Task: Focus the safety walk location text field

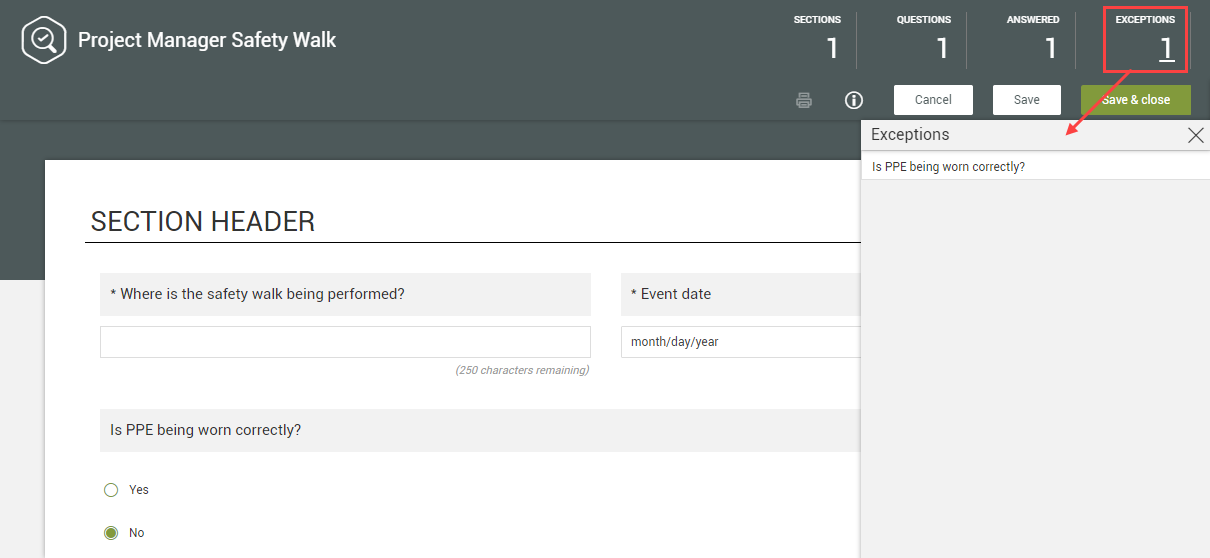Action: point(345,342)
